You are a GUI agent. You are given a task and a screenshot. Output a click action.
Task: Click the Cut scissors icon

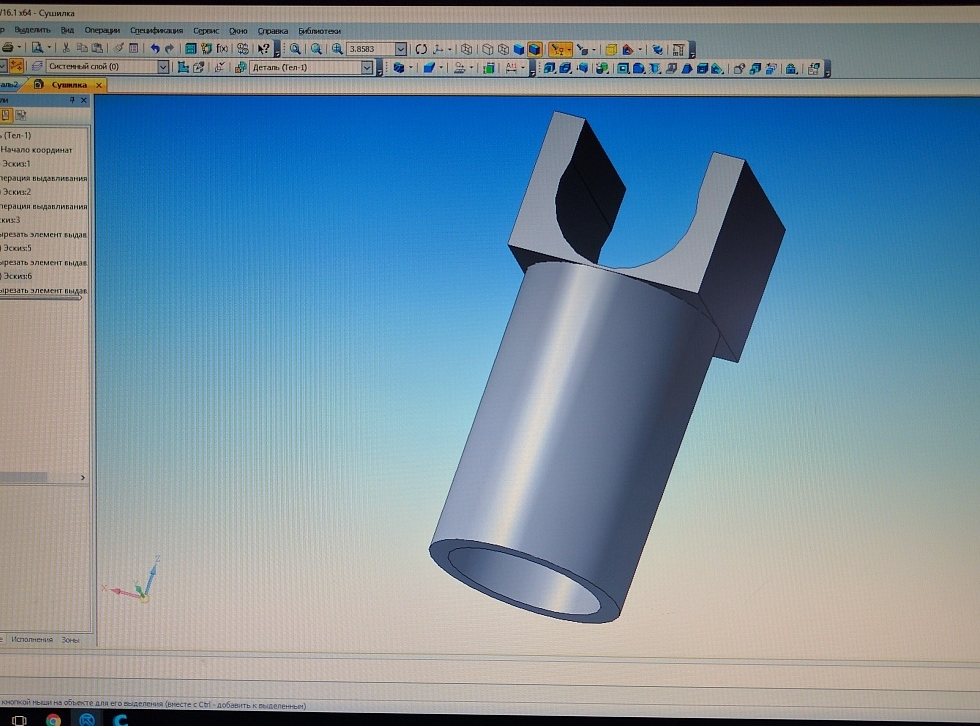66,48
